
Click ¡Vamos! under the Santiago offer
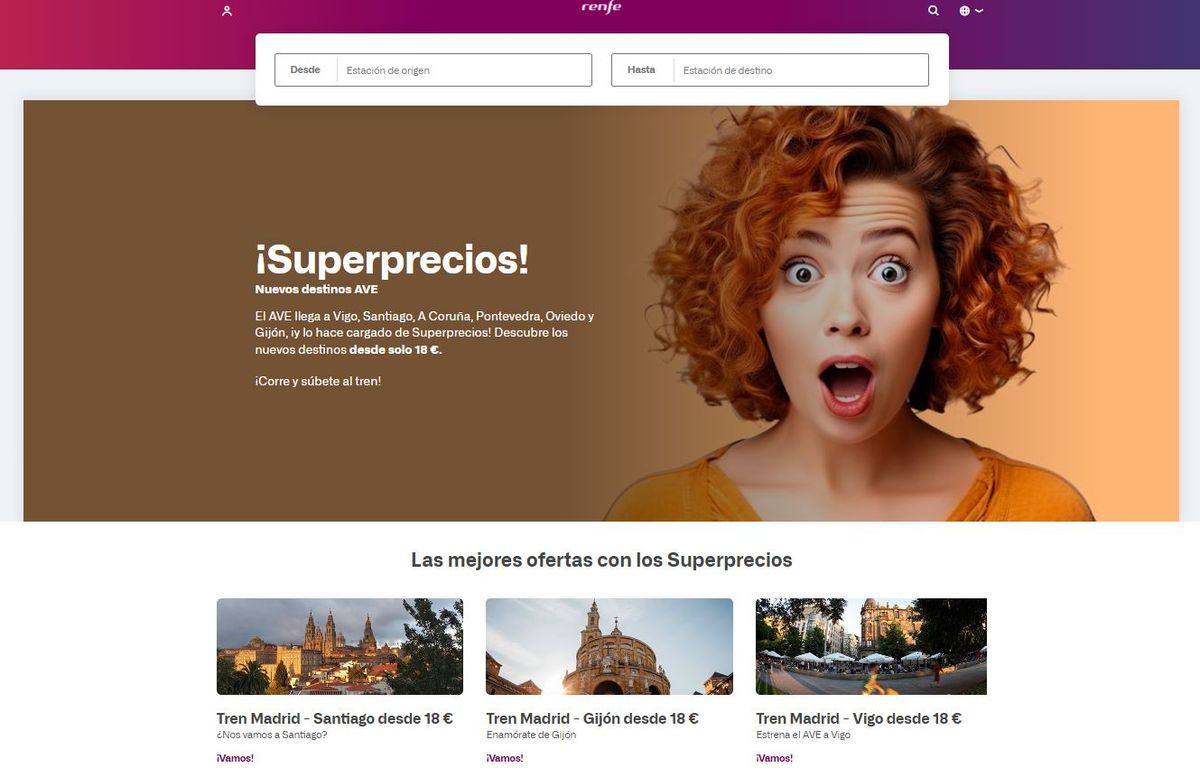click(x=235, y=758)
